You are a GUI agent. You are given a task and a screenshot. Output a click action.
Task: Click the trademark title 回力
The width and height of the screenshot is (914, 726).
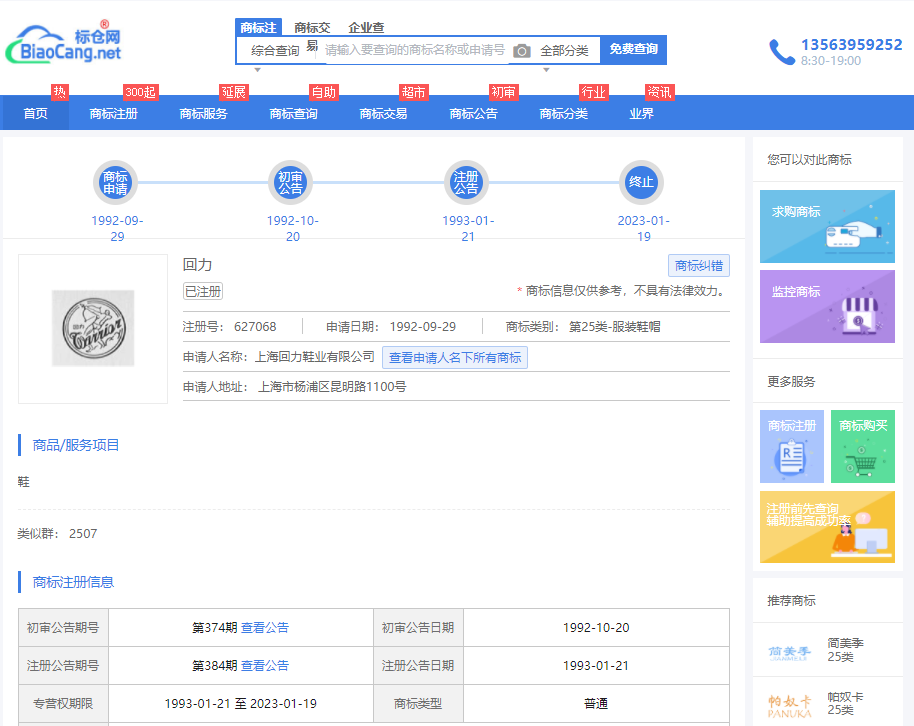(197, 265)
